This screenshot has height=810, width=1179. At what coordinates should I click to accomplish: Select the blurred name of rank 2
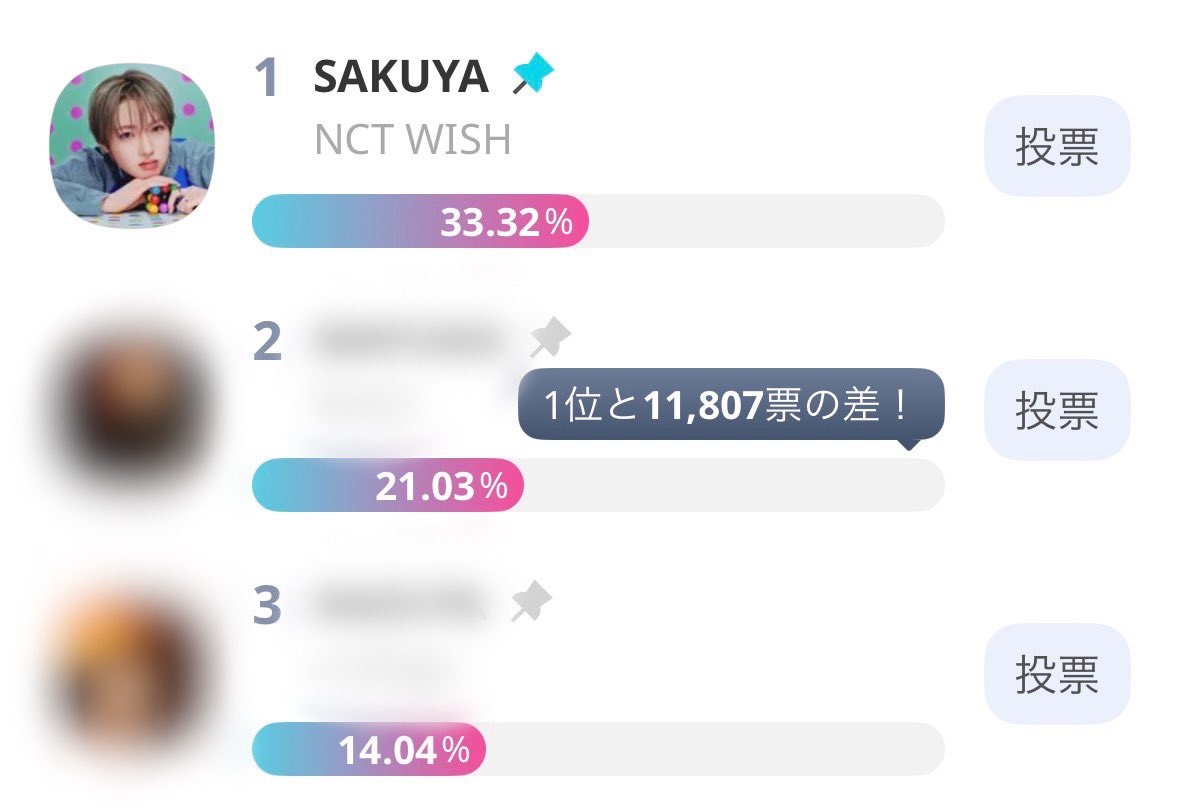coord(410,340)
